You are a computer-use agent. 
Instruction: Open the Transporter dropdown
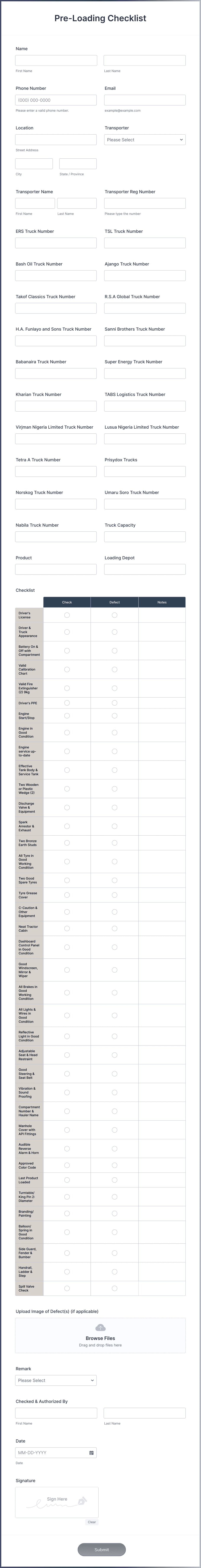click(x=145, y=139)
